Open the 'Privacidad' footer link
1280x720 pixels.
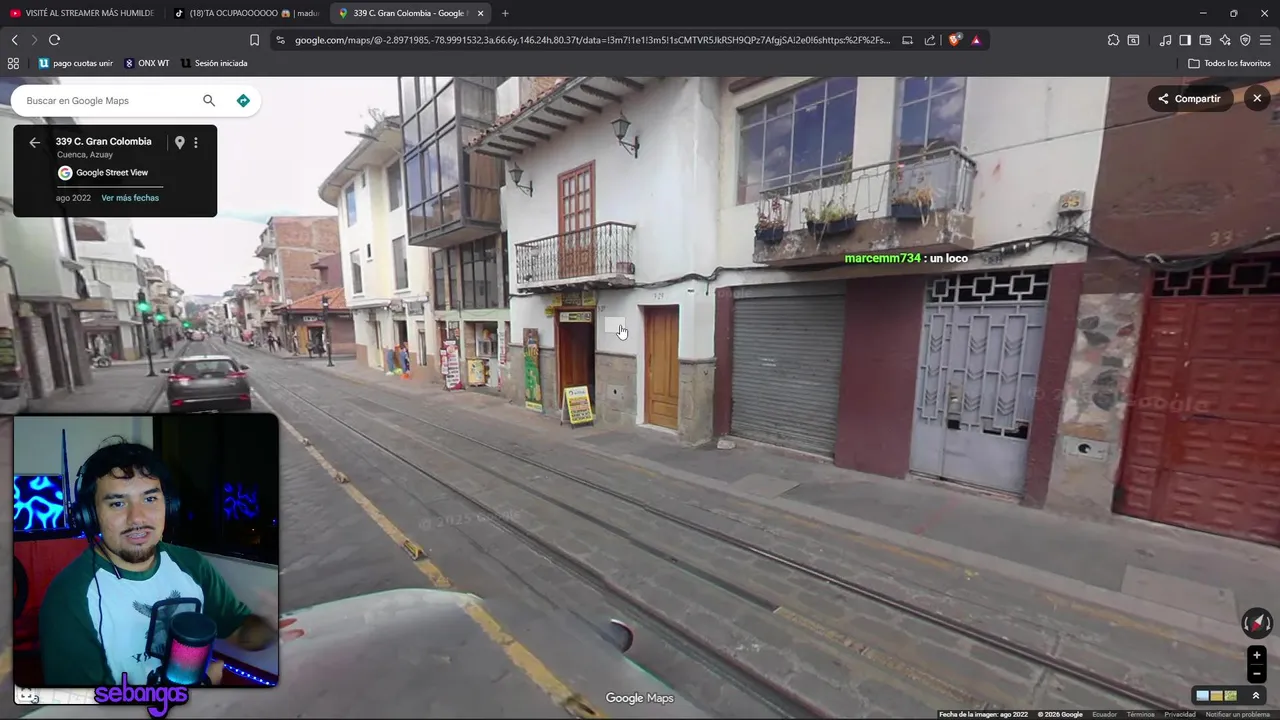point(1180,714)
